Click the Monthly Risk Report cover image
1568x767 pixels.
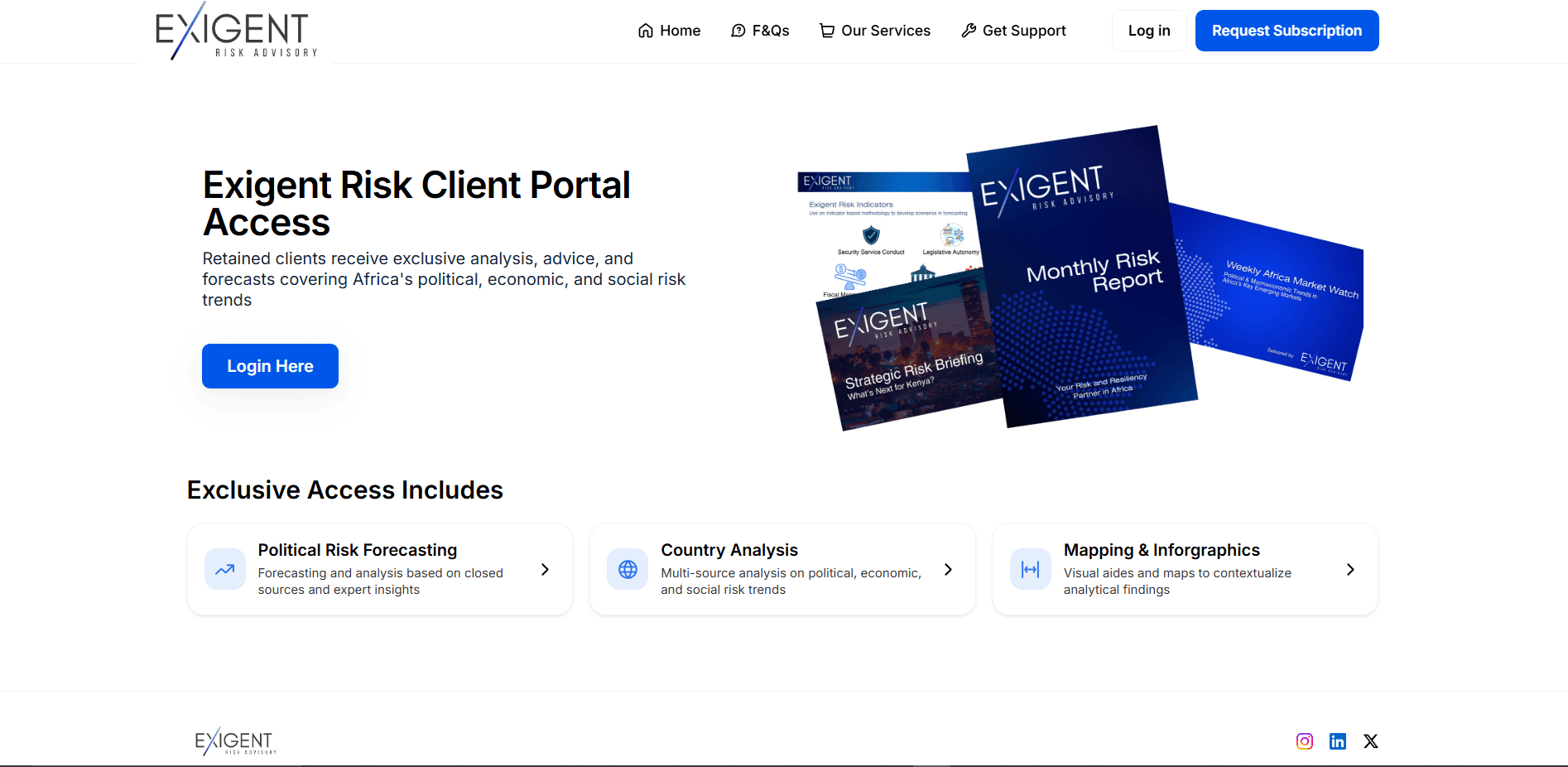tap(1083, 276)
